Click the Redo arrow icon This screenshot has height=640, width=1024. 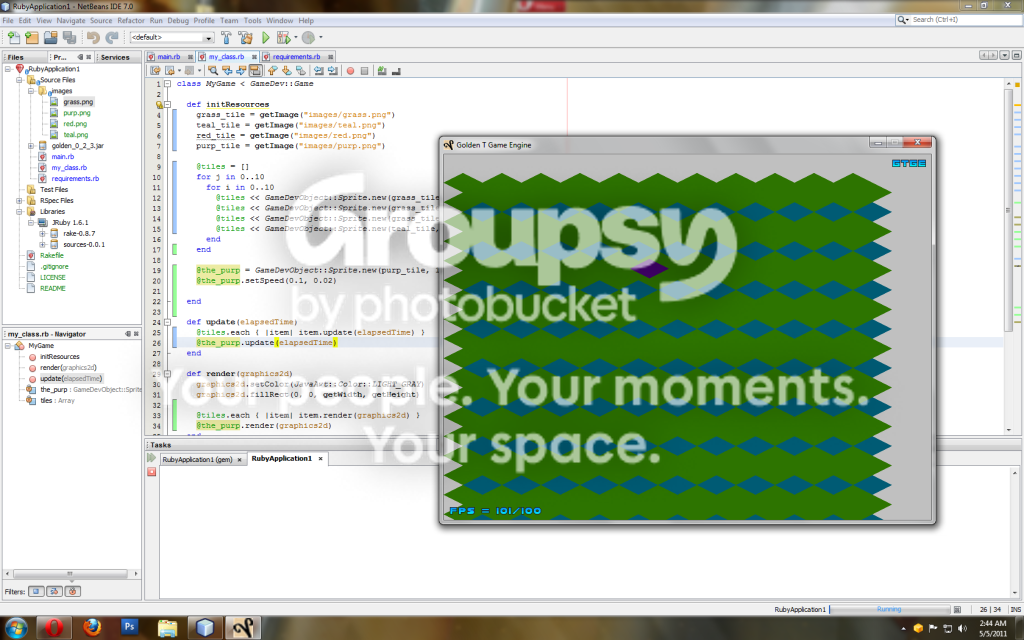coord(112,38)
